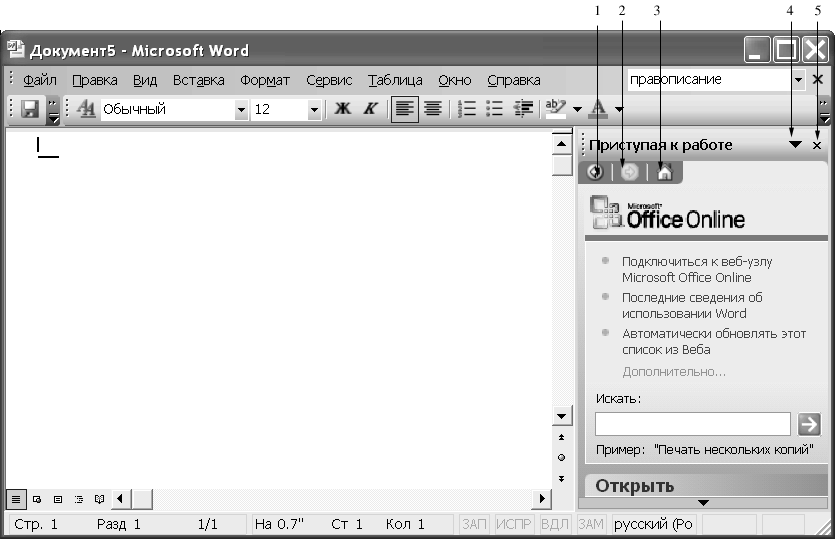Switch to Reading Layout view icon
This screenshot has height=539, width=835.
click(x=99, y=499)
